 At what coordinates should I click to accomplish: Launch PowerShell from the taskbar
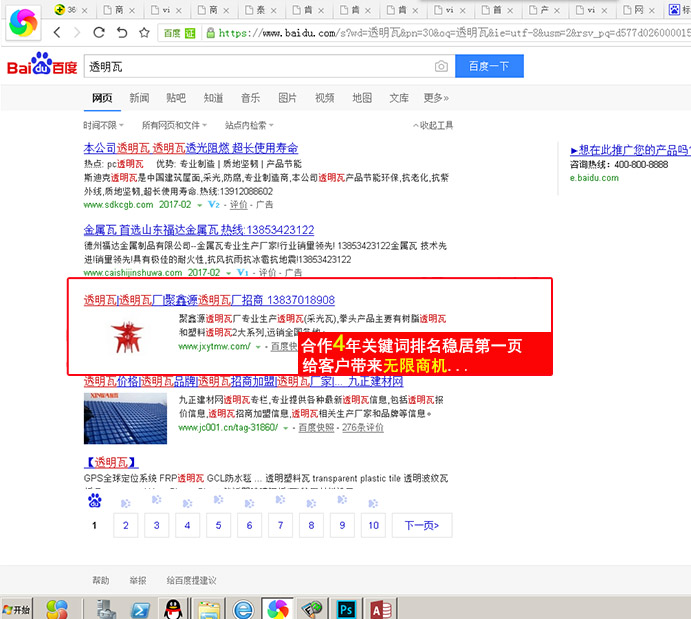pos(141,610)
